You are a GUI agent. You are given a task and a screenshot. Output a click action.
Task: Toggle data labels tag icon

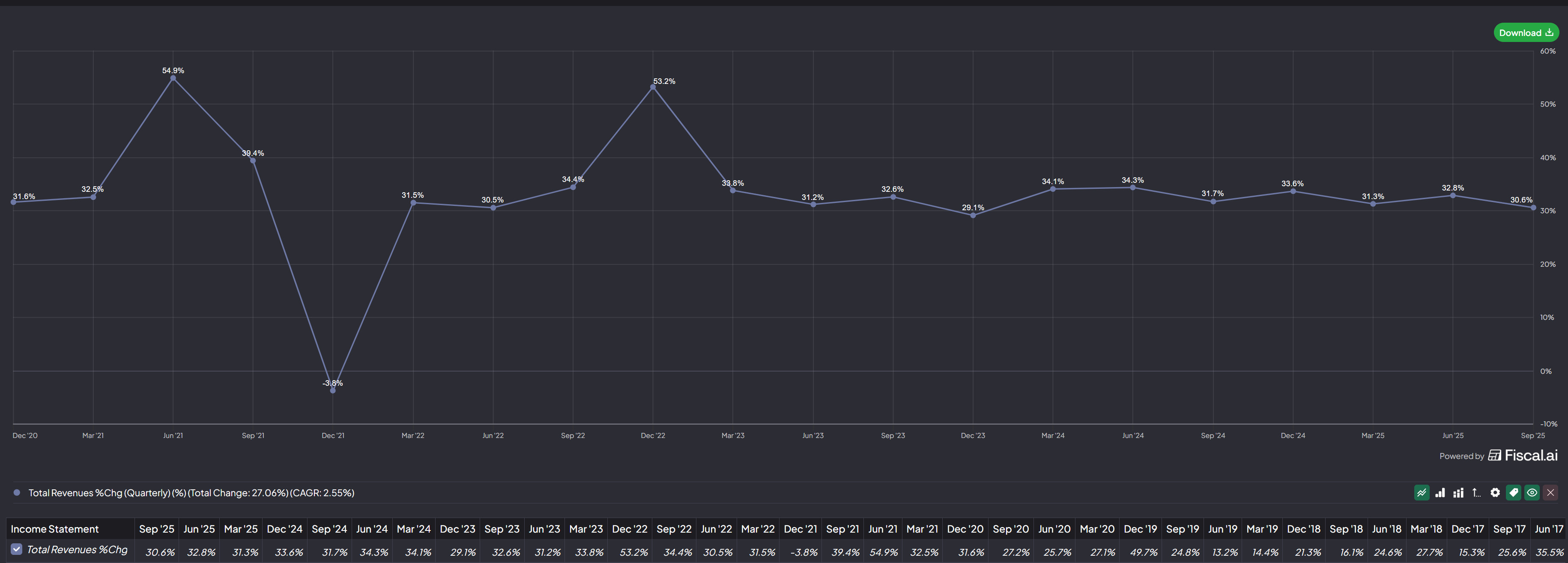[x=1514, y=492]
